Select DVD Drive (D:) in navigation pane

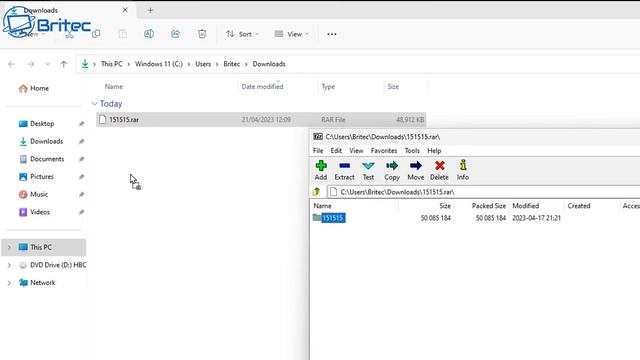[x=52, y=265]
